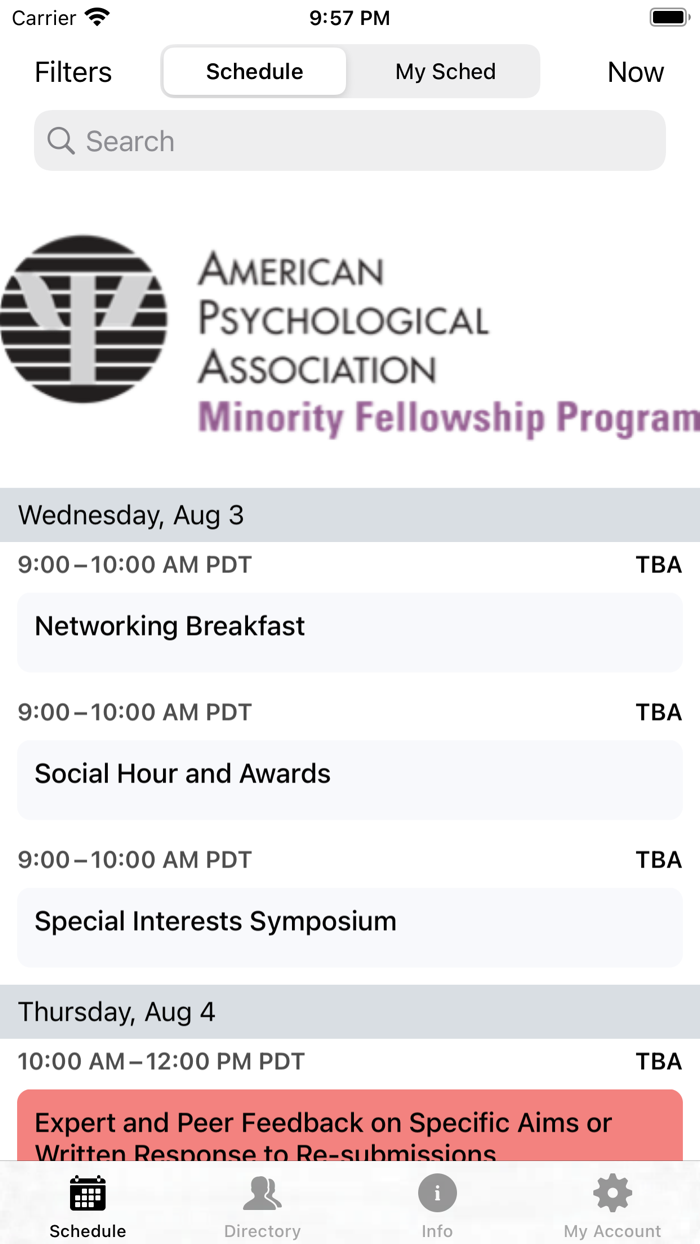Switch to the My Sched segment

(x=445, y=72)
